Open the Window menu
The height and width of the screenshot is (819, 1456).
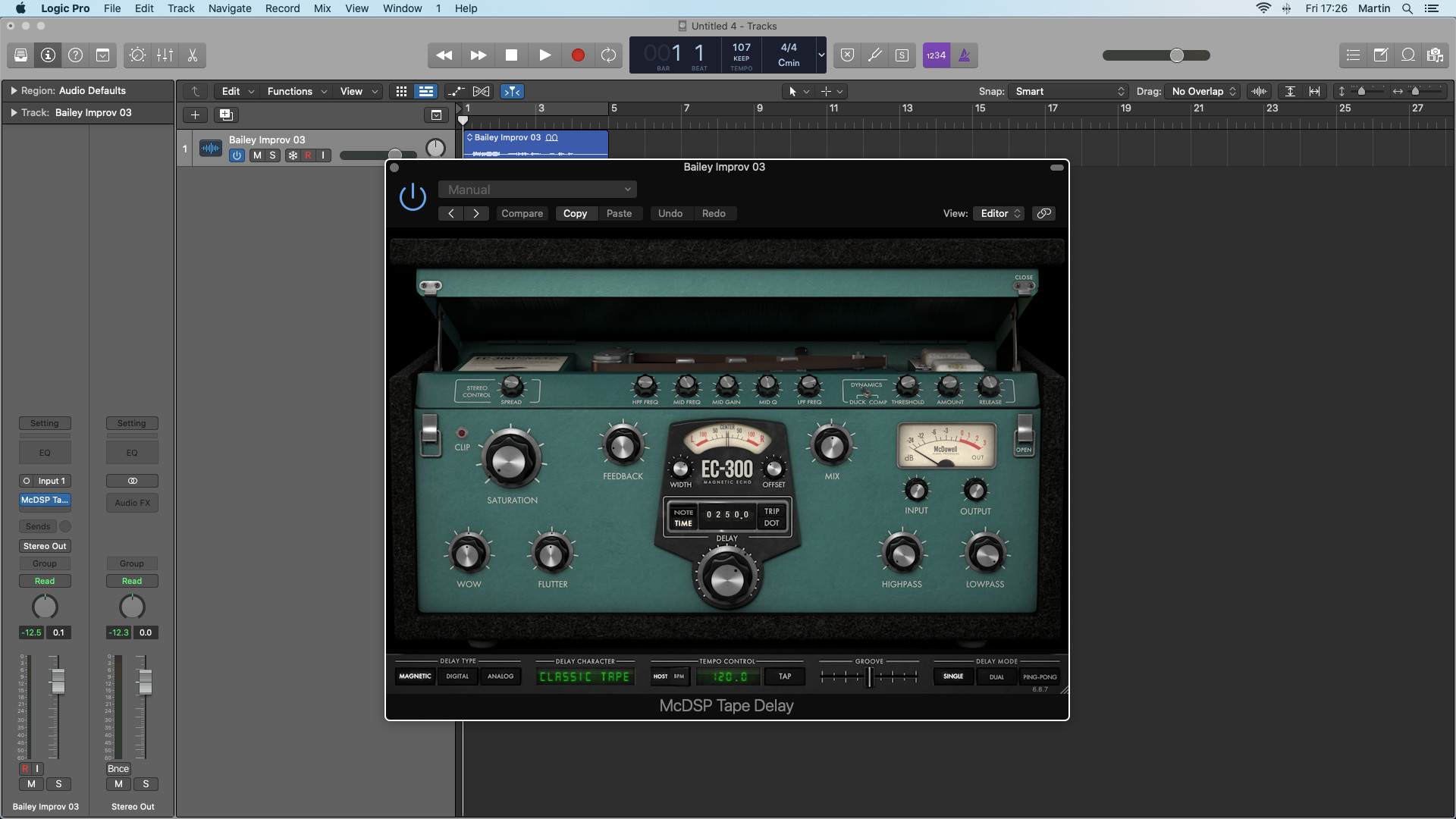(x=402, y=8)
